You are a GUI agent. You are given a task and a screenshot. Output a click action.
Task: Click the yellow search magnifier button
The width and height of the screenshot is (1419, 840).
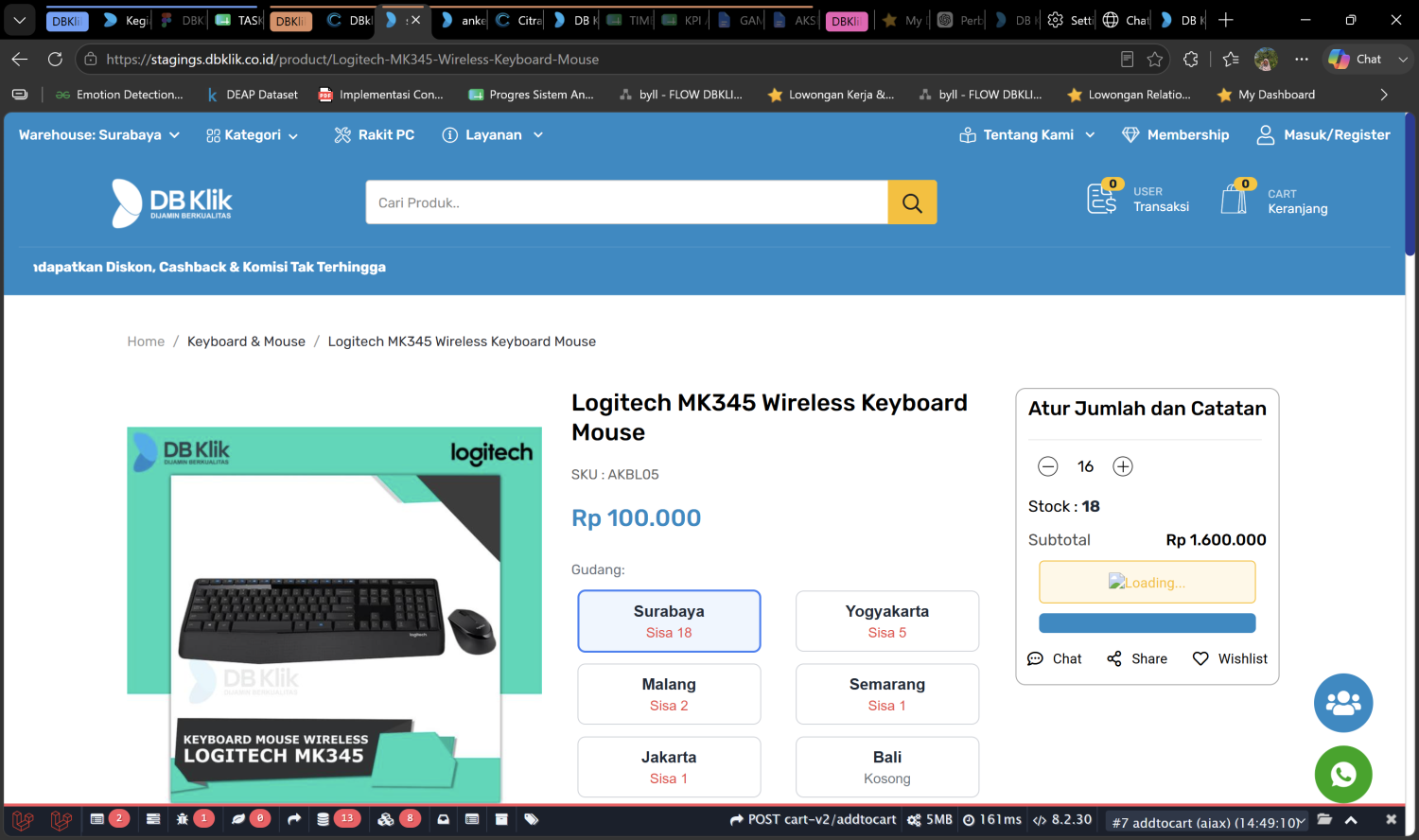click(912, 202)
